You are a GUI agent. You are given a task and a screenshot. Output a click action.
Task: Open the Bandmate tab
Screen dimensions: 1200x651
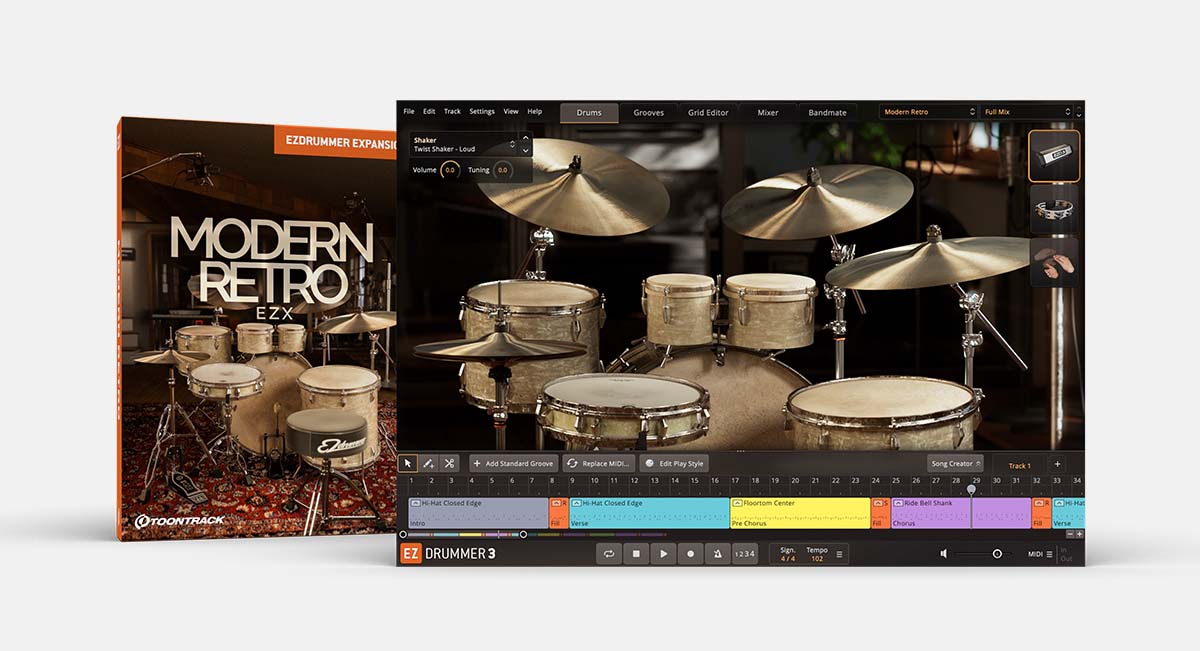[827, 112]
